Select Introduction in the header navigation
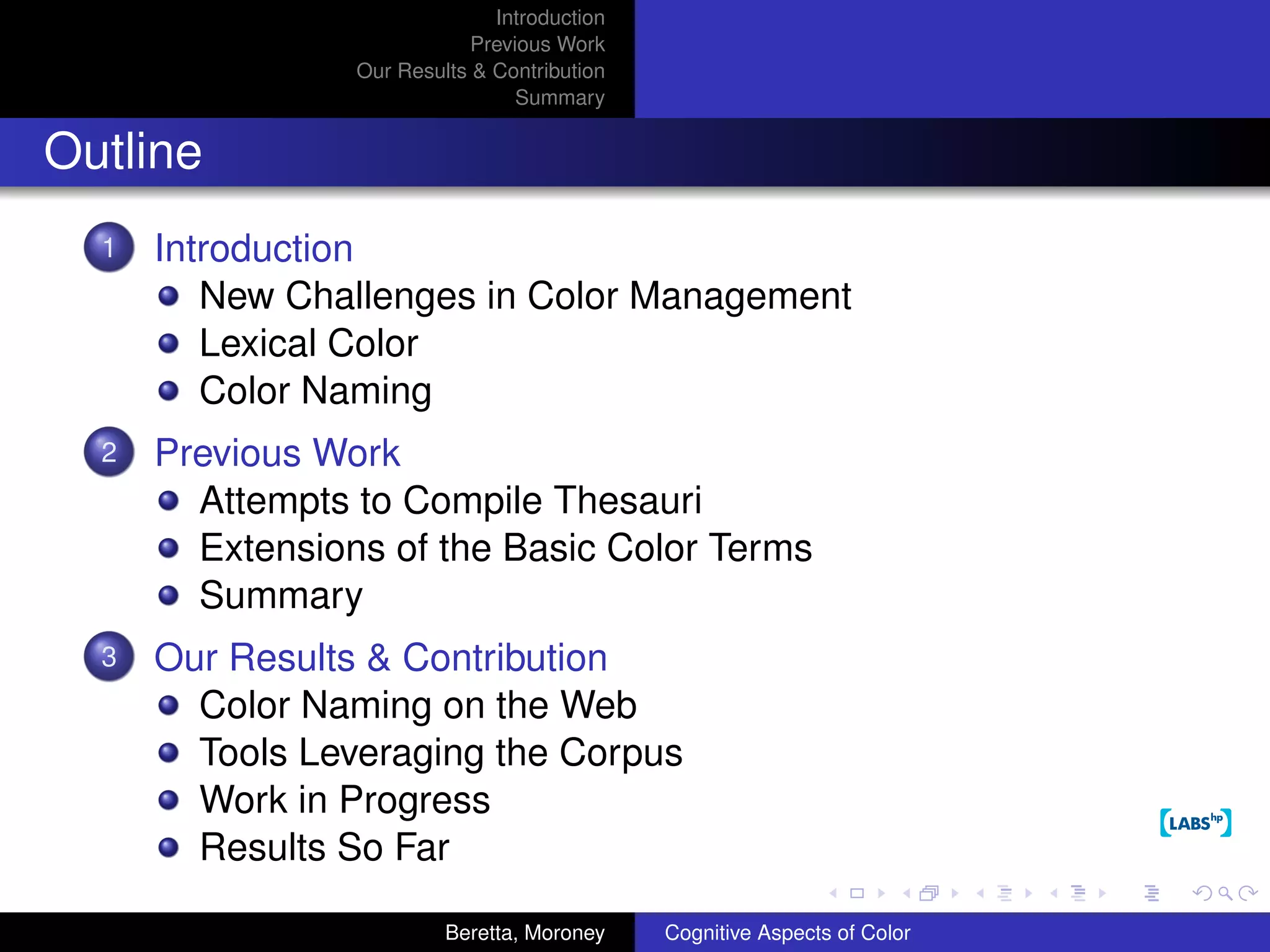The image size is (1270, 952). point(550,17)
